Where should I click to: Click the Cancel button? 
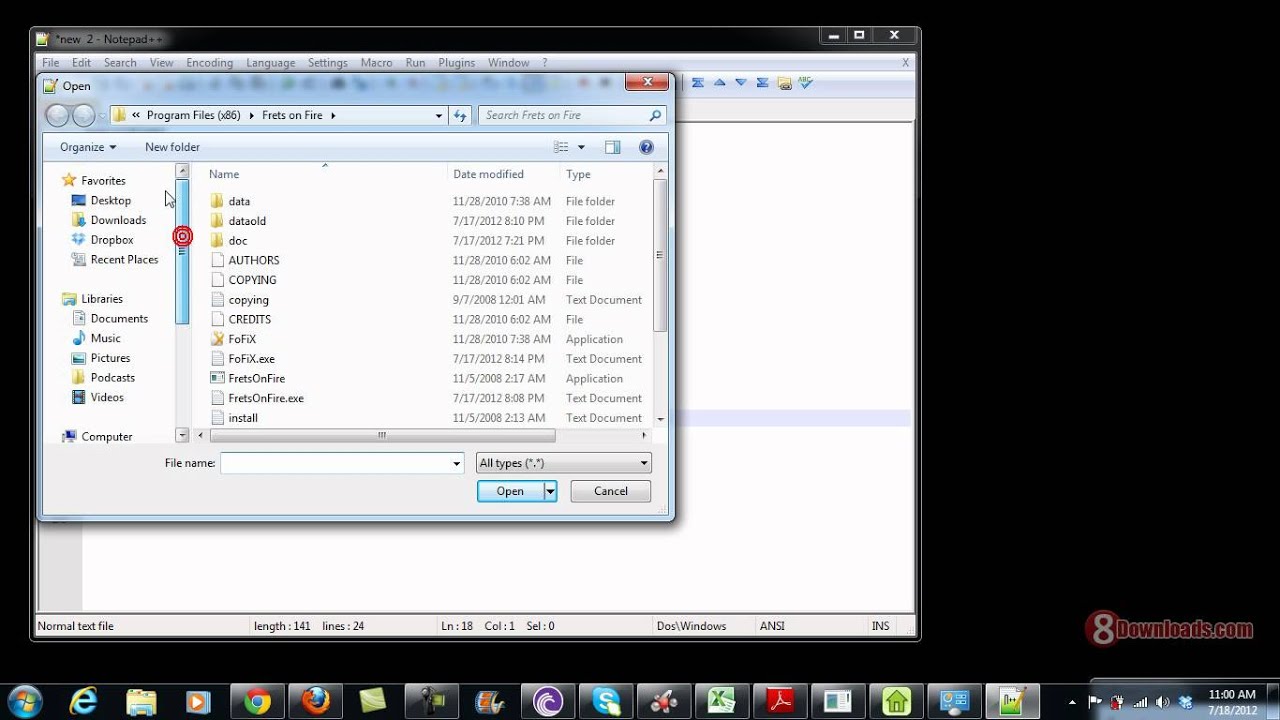tap(611, 491)
